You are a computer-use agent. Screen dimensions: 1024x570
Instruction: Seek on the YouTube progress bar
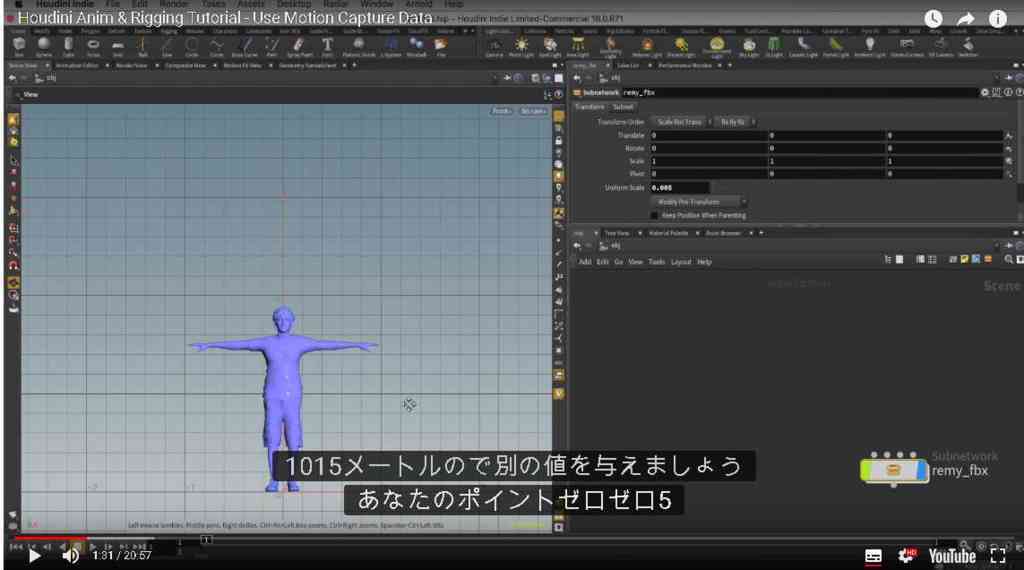[512, 539]
